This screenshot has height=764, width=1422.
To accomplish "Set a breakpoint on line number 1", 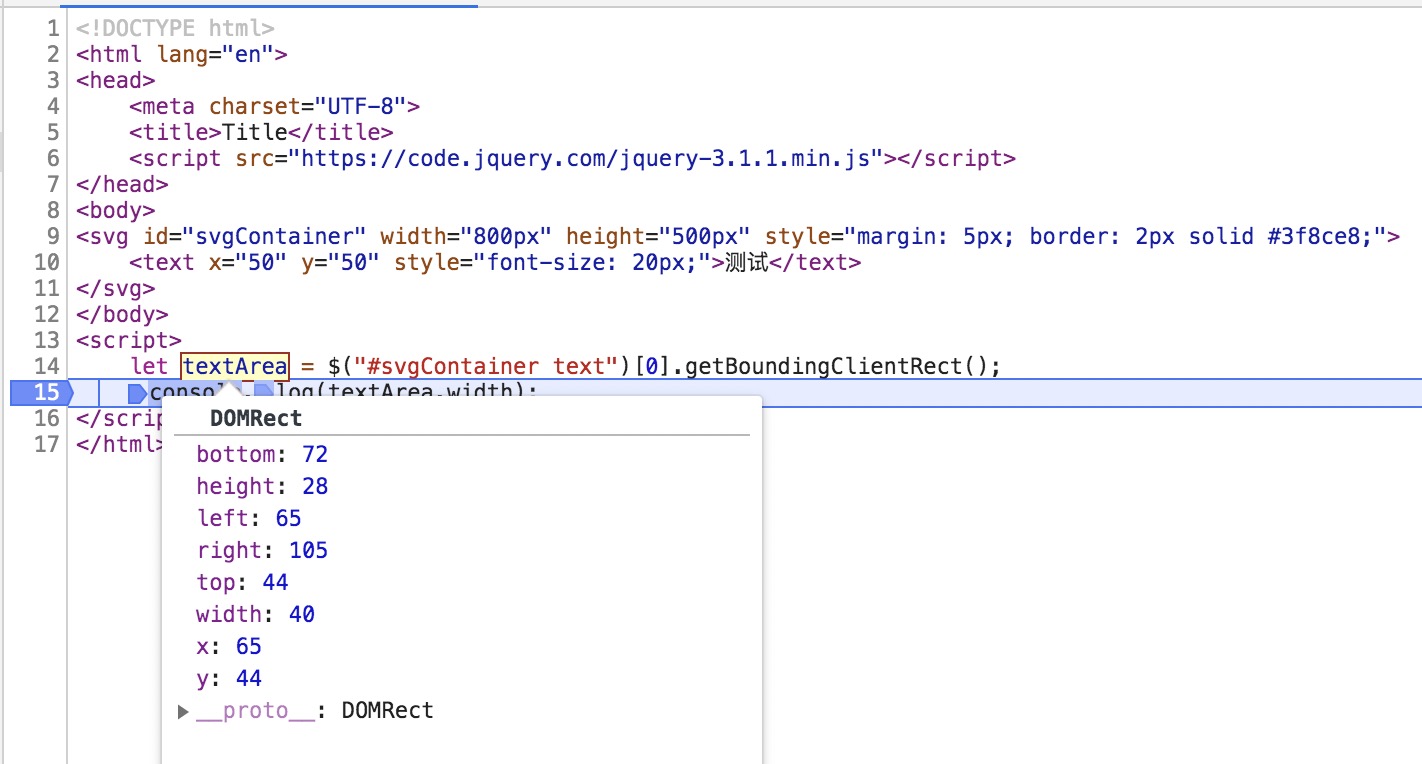I will [x=53, y=28].
